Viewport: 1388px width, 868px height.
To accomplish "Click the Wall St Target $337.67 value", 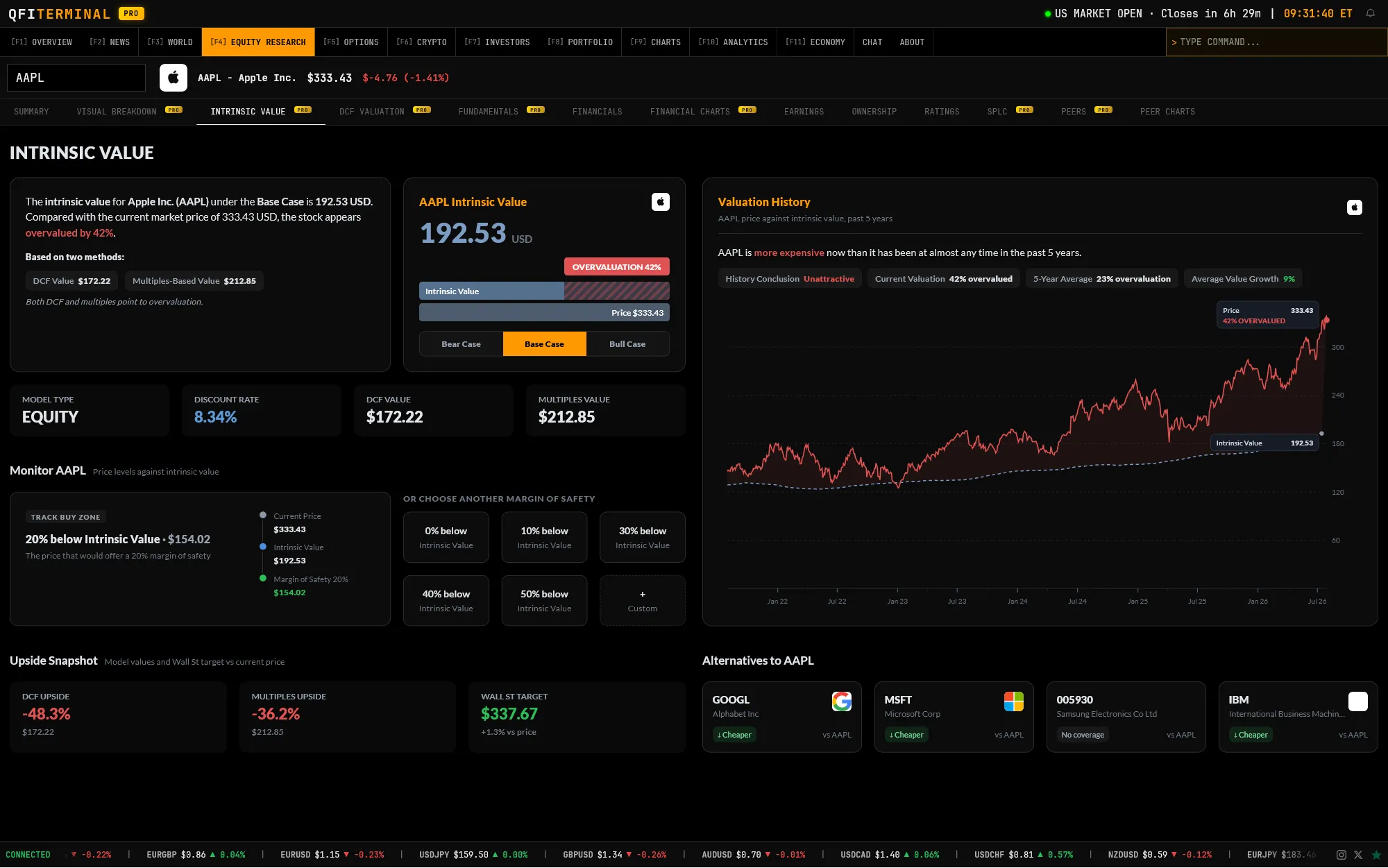I will 509,714.
